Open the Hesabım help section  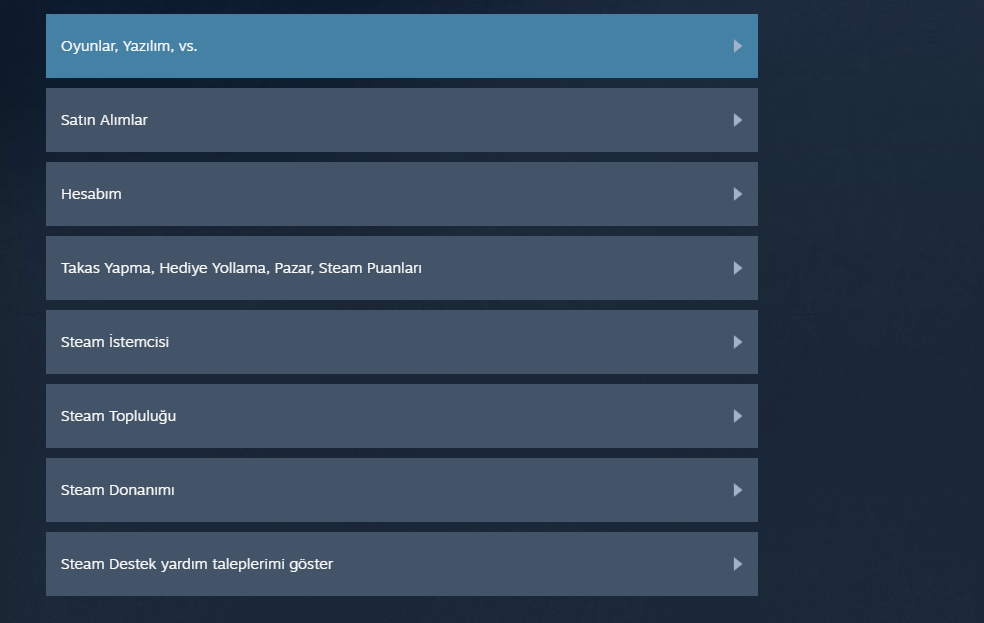pos(91,194)
